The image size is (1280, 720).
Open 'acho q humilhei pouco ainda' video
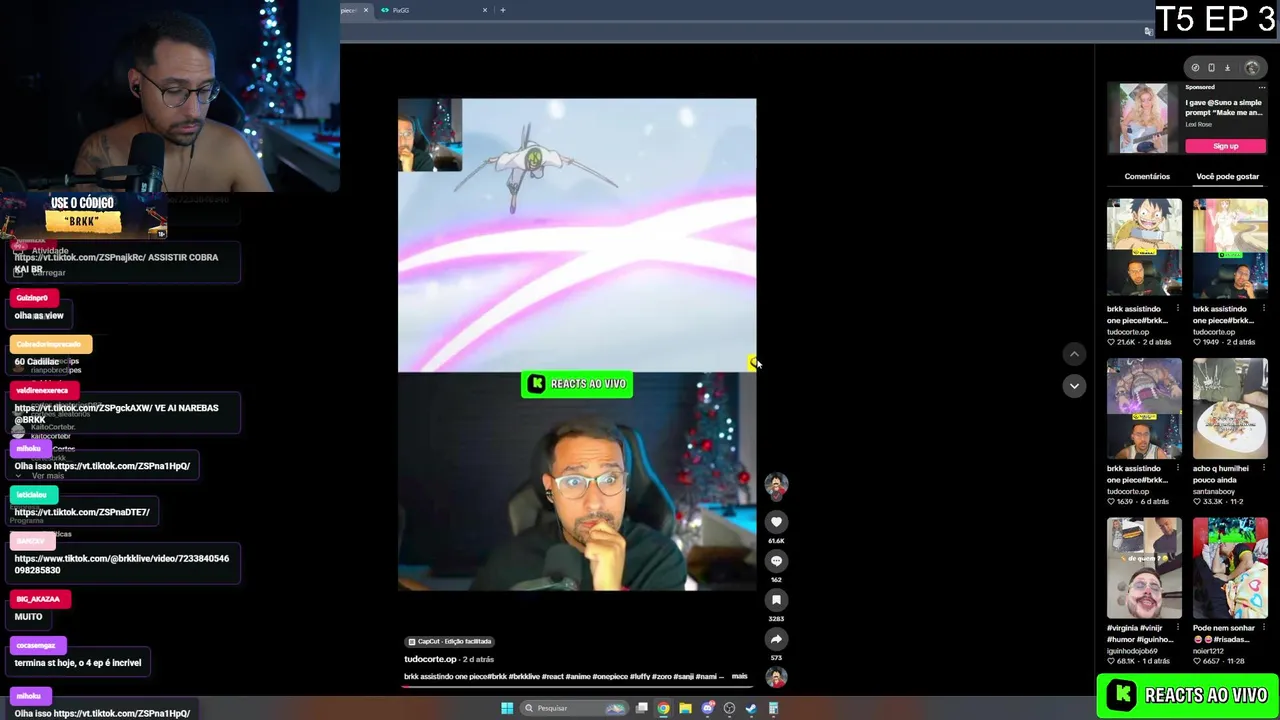click(x=1230, y=408)
